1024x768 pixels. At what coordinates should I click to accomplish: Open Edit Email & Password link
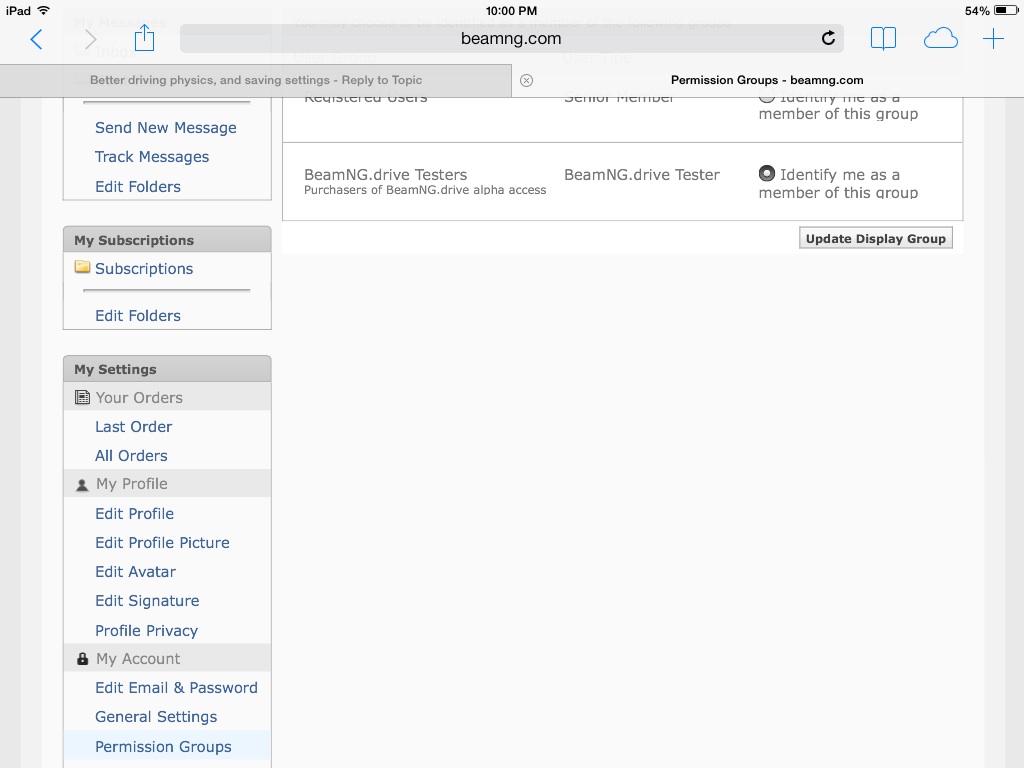176,688
